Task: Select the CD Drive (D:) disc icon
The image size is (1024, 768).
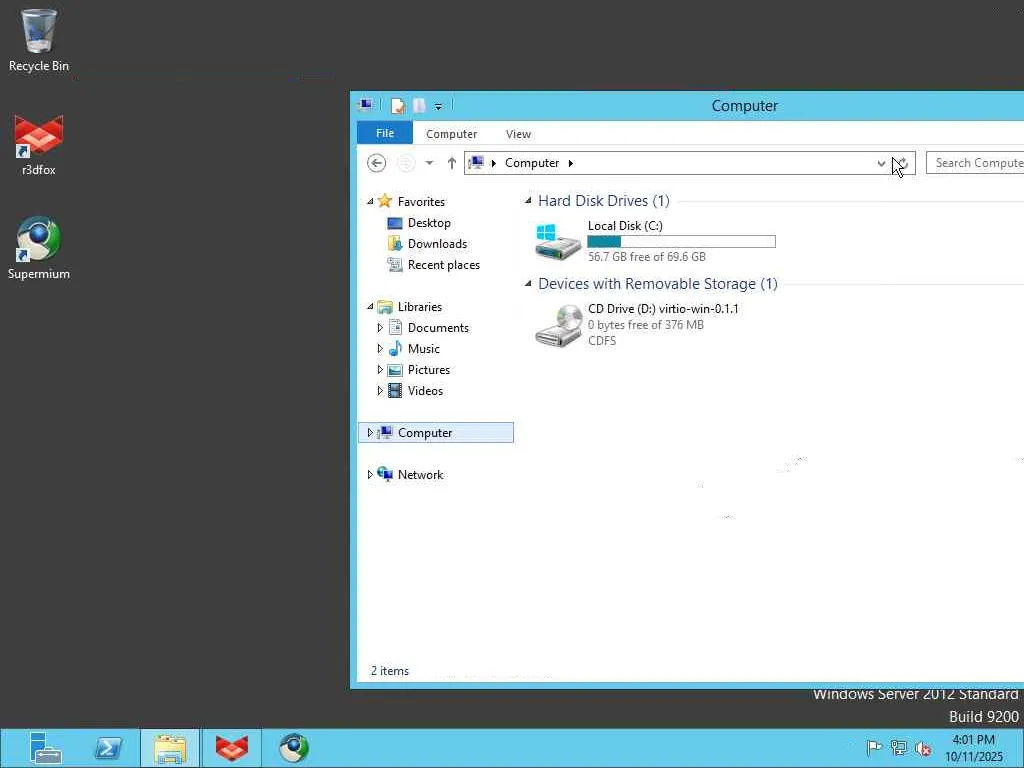Action: point(558,325)
